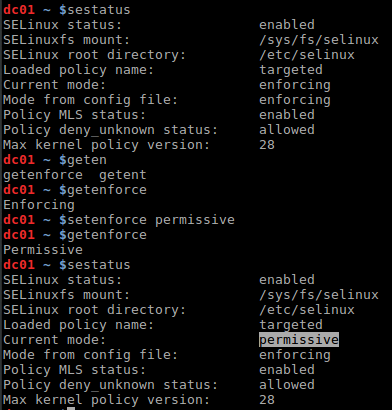The height and width of the screenshot is (410, 392).
Task: Click the second /etc/selinux root directory value
Action: [307, 310]
